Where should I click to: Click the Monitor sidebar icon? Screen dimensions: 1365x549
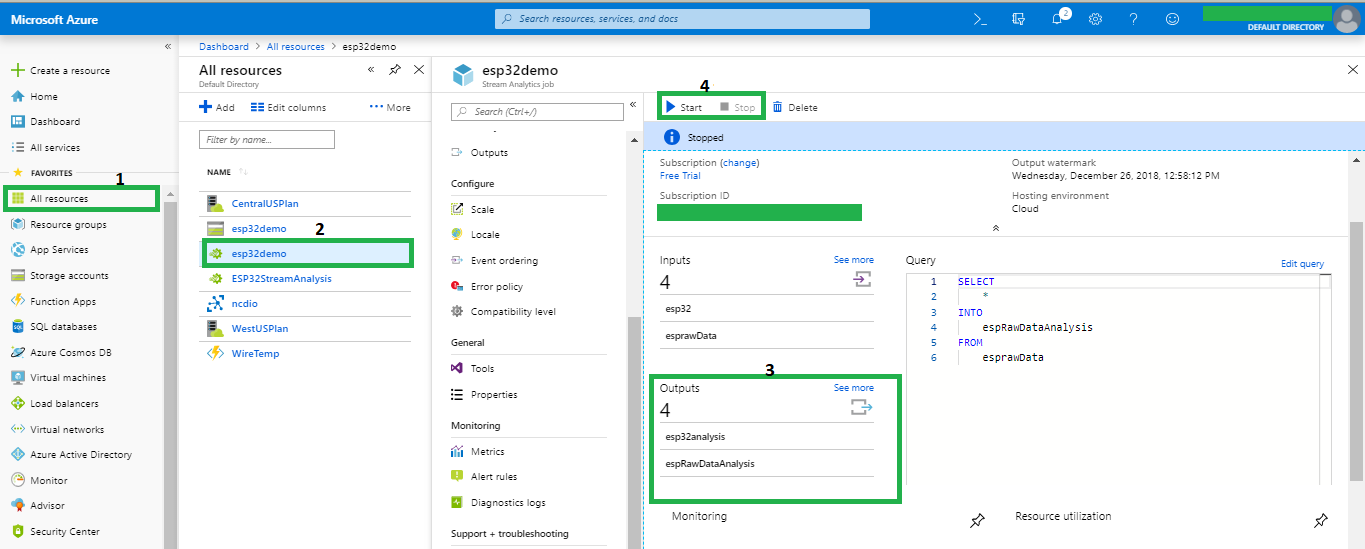click(x=17, y=481)
